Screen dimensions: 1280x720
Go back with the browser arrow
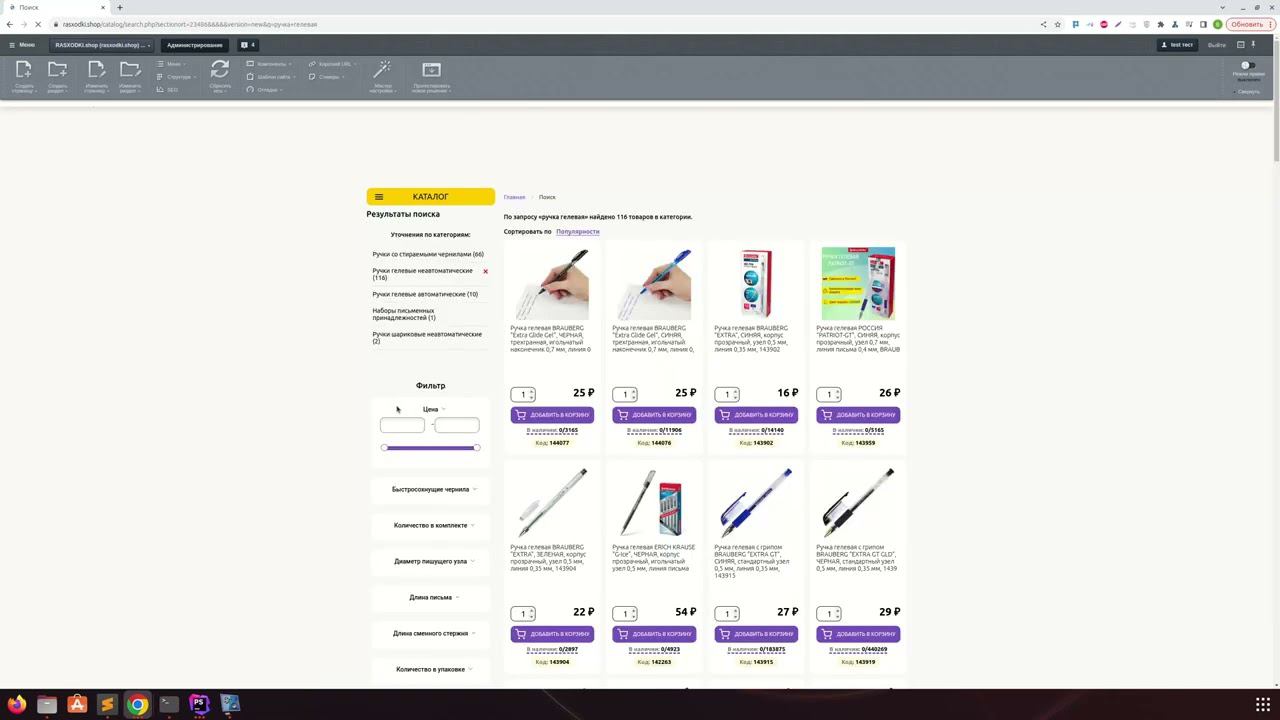[10, 24]
